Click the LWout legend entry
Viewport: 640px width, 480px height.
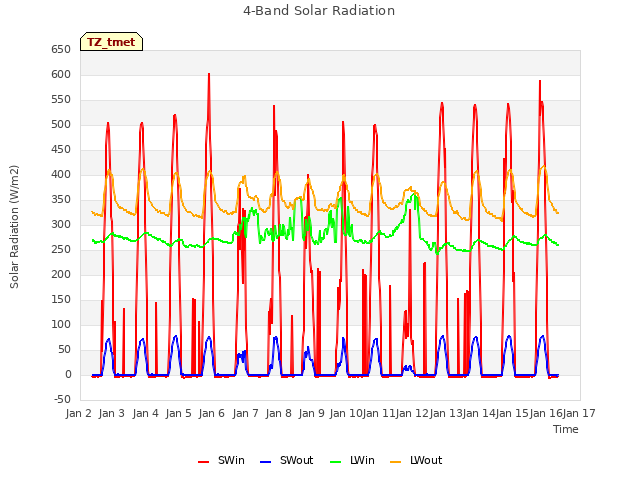[x=416, y=460]
